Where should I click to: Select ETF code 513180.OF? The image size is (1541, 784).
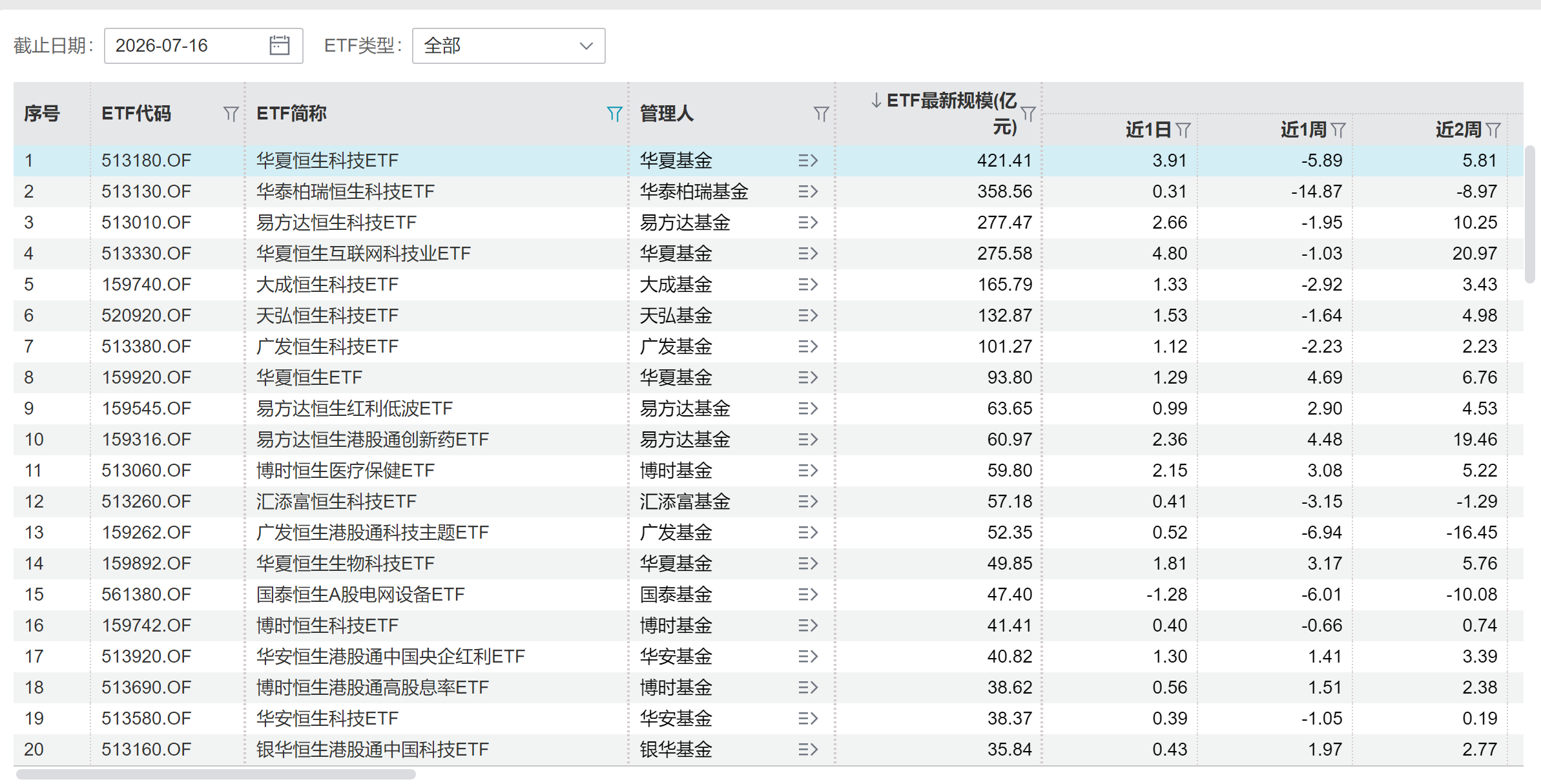click(x=147, y=160)
